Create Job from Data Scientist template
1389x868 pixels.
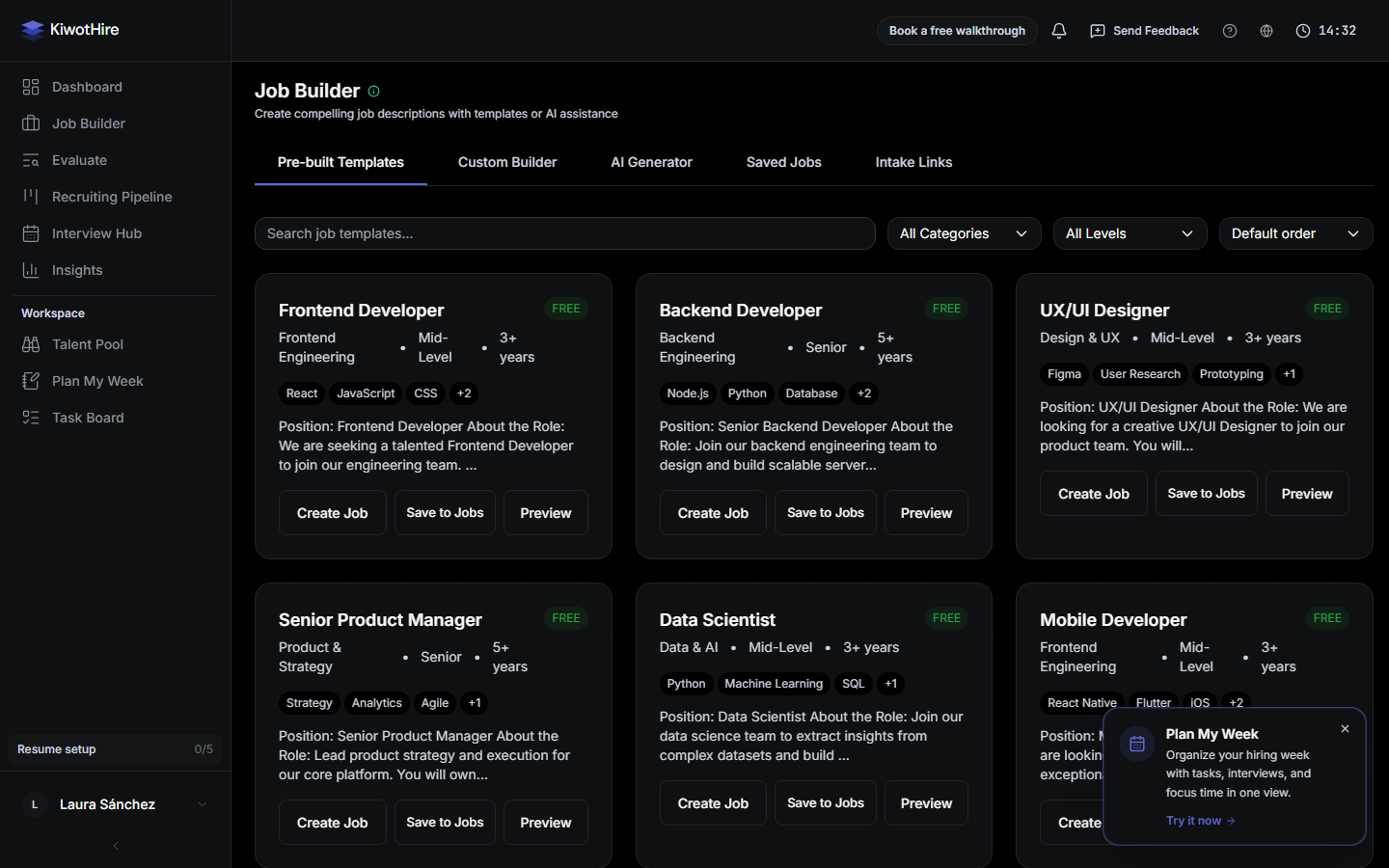[713, 803]
